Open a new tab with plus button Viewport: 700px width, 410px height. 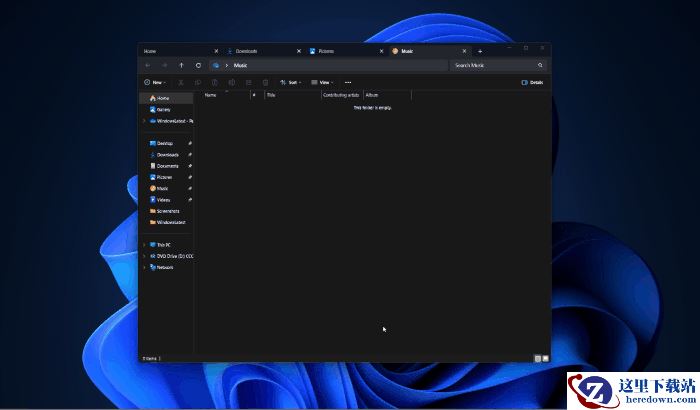(x=480, y=51)
